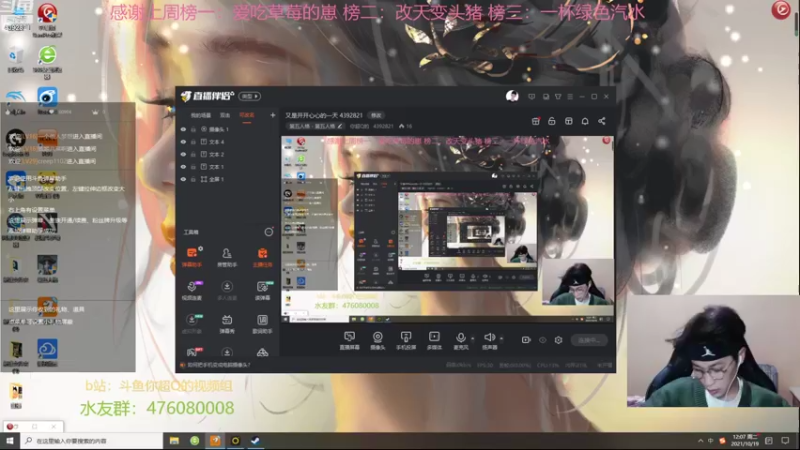800x450 pixels.
Task: Add 直播屏幕 screen capture source
Action: tap(349, 340)
